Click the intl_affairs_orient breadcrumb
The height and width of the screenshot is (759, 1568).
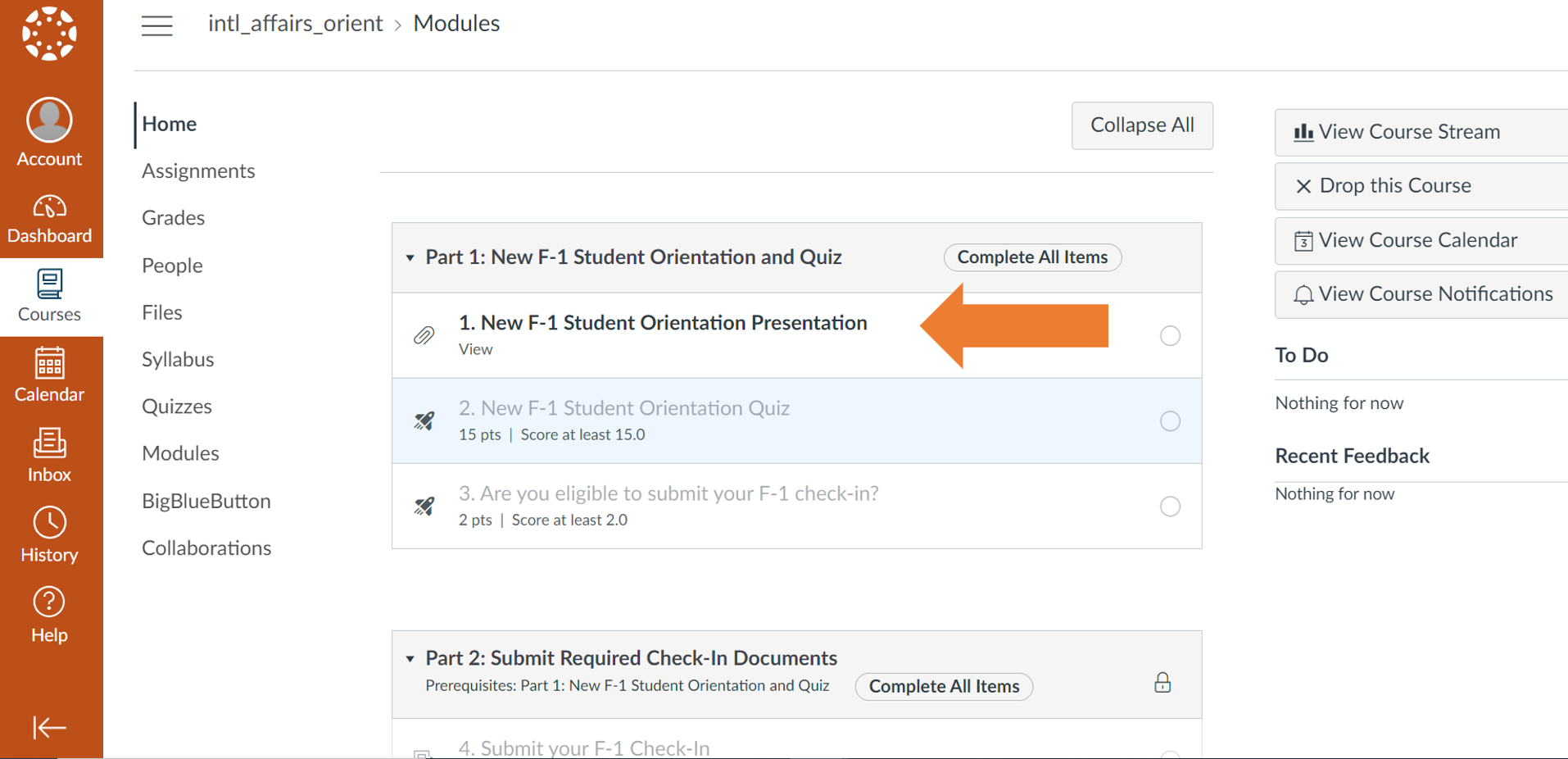pyautogui.click(x=295, y=24)
